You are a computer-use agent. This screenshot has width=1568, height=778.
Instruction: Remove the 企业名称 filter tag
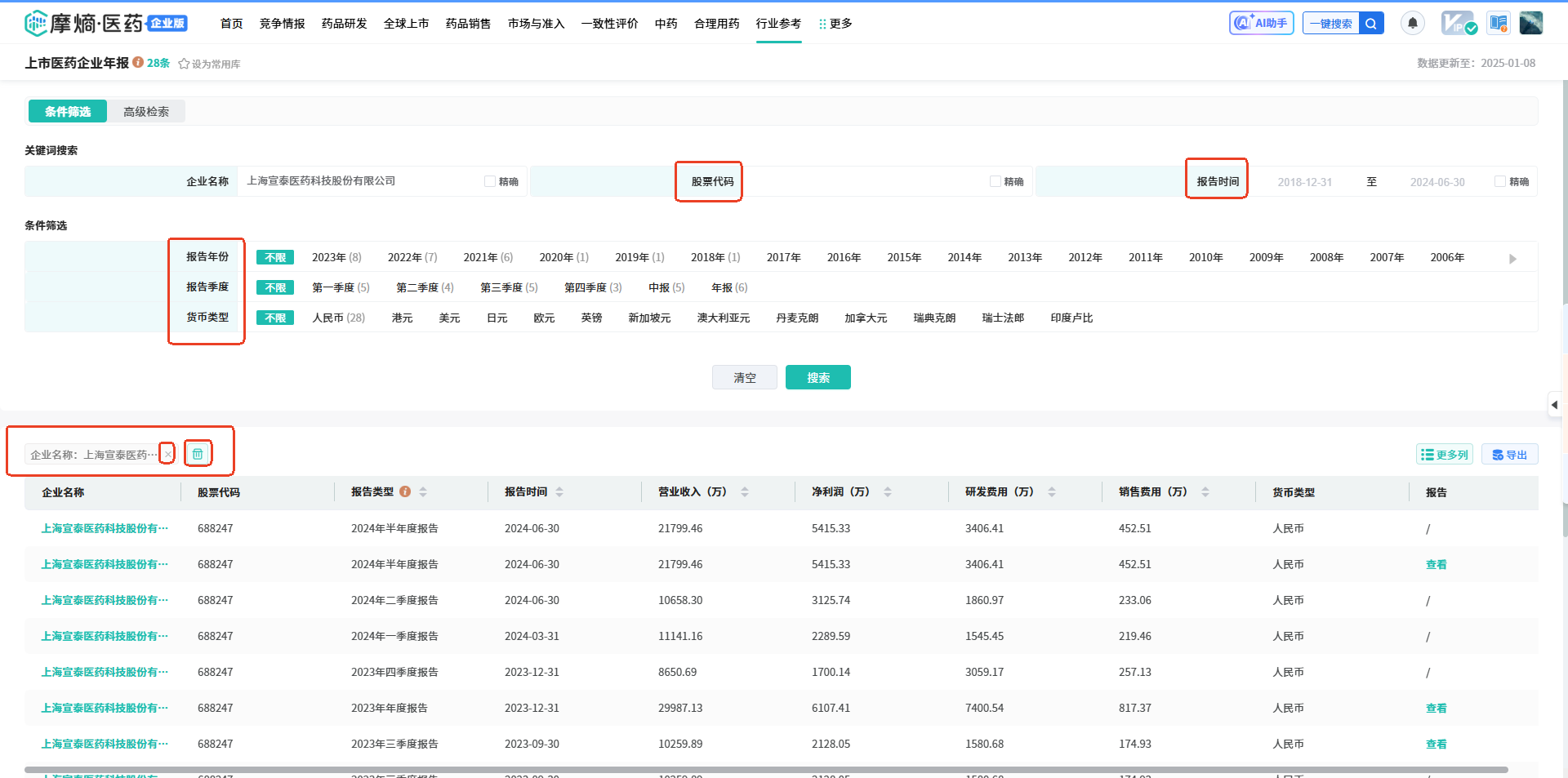(167, 455)
